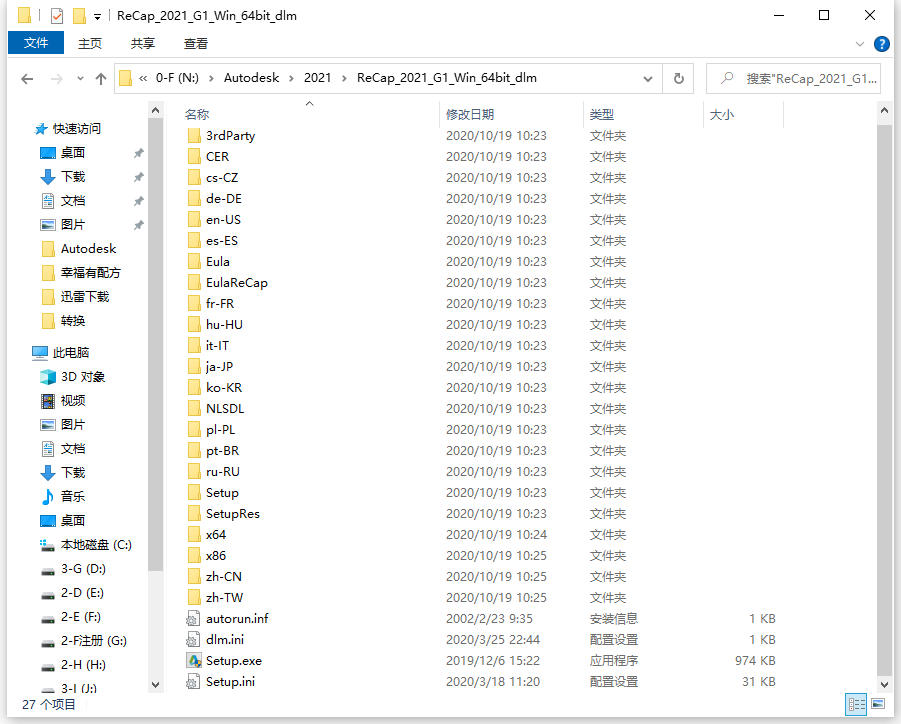
Task: Select the en-US folder
Action: tap(223, 219)
